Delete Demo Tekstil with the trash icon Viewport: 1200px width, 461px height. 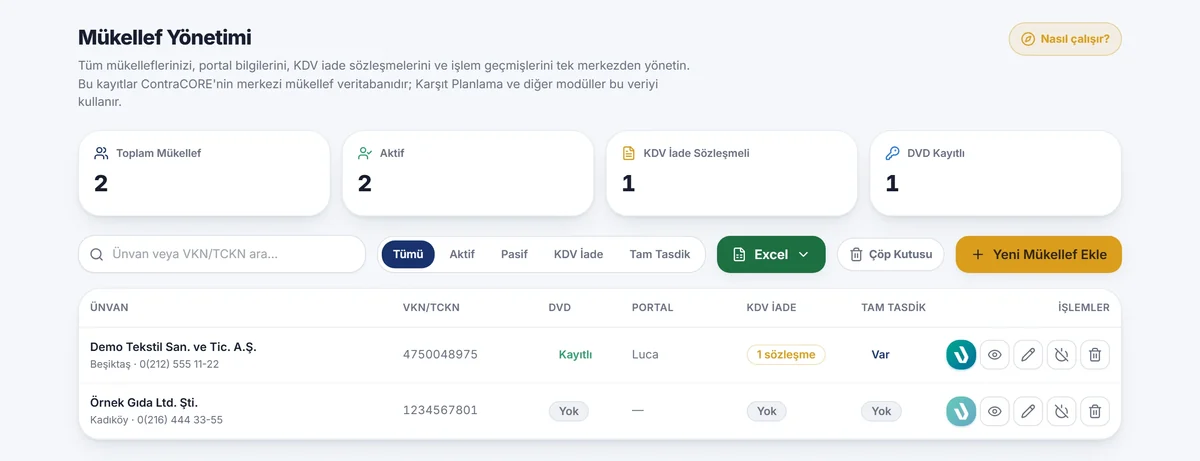1095,354
